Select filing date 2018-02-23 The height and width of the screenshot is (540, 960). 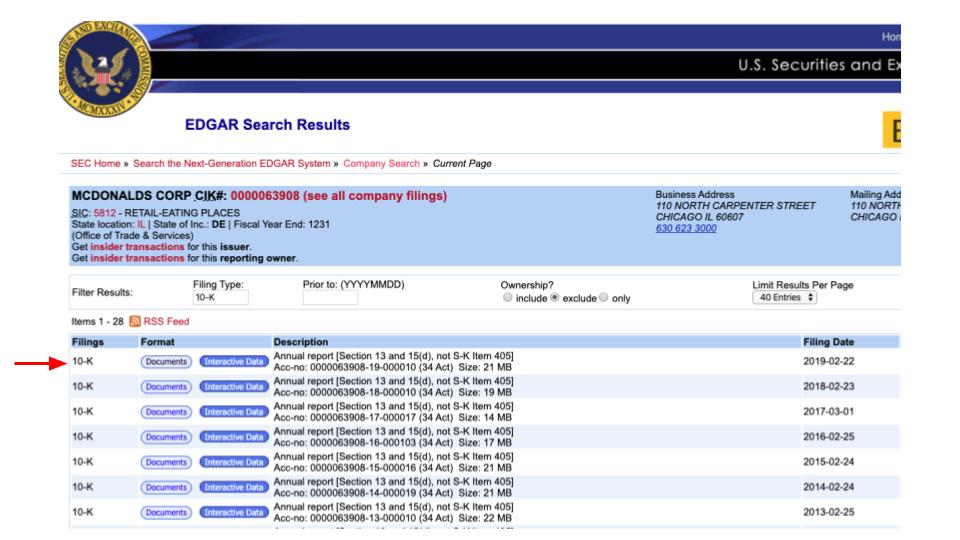click(x=828, y=386)
